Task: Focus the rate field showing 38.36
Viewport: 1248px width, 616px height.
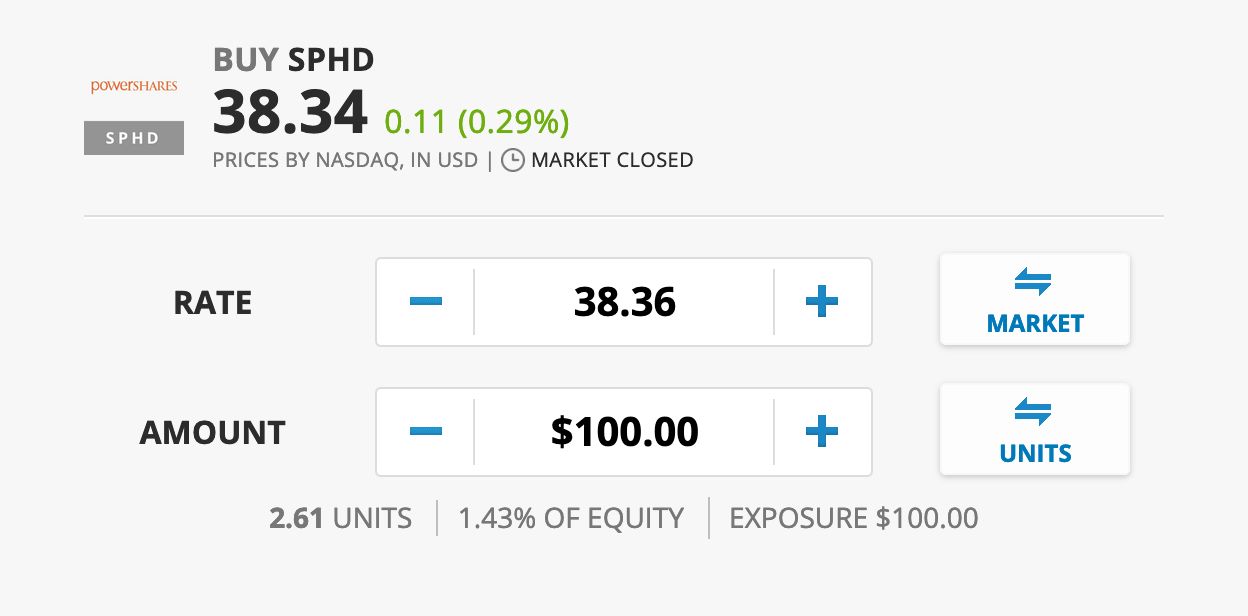Action: click(624, 302)
